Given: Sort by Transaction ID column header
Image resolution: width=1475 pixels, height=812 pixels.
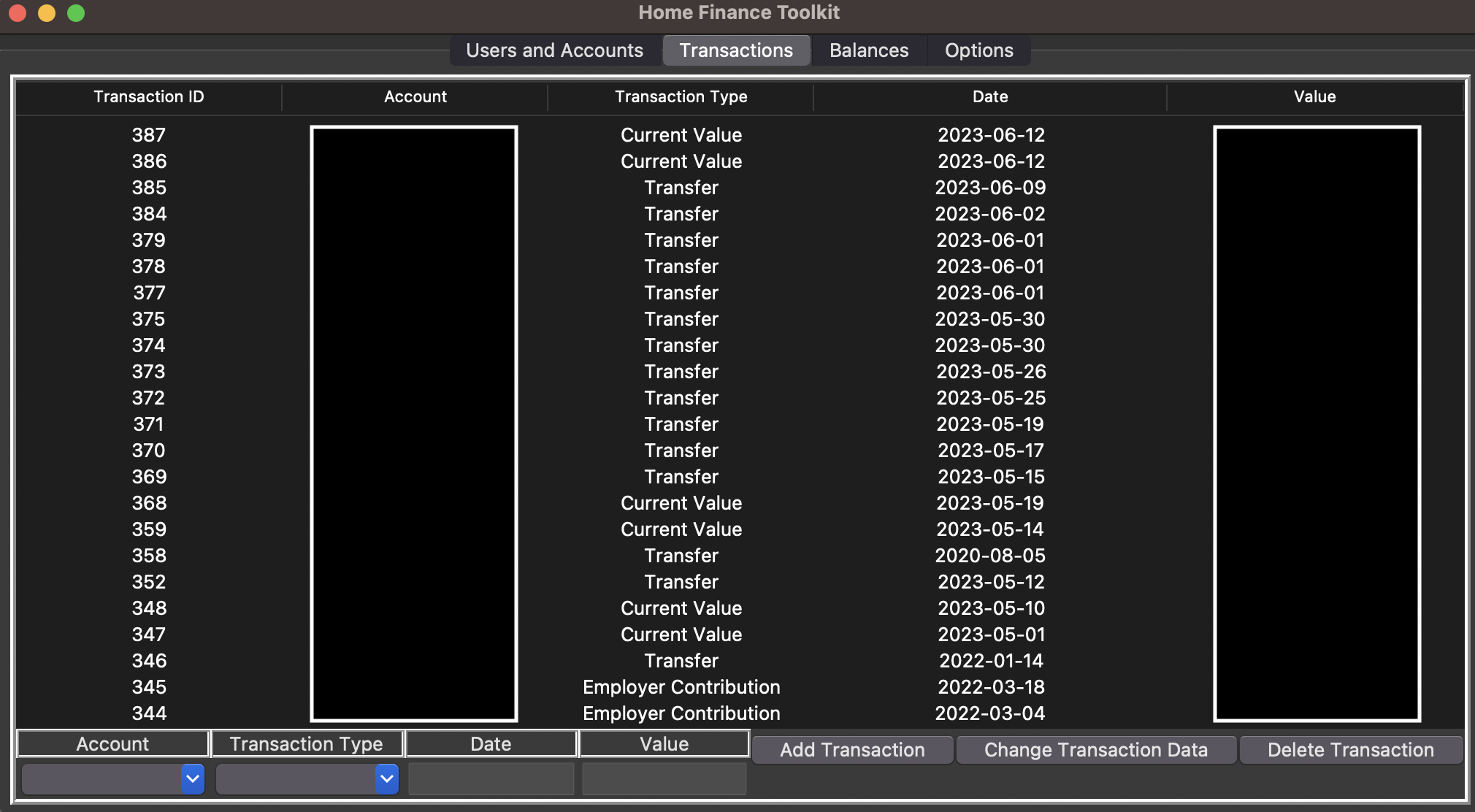Looking at the screenshot, I should (x=149, y=96).
